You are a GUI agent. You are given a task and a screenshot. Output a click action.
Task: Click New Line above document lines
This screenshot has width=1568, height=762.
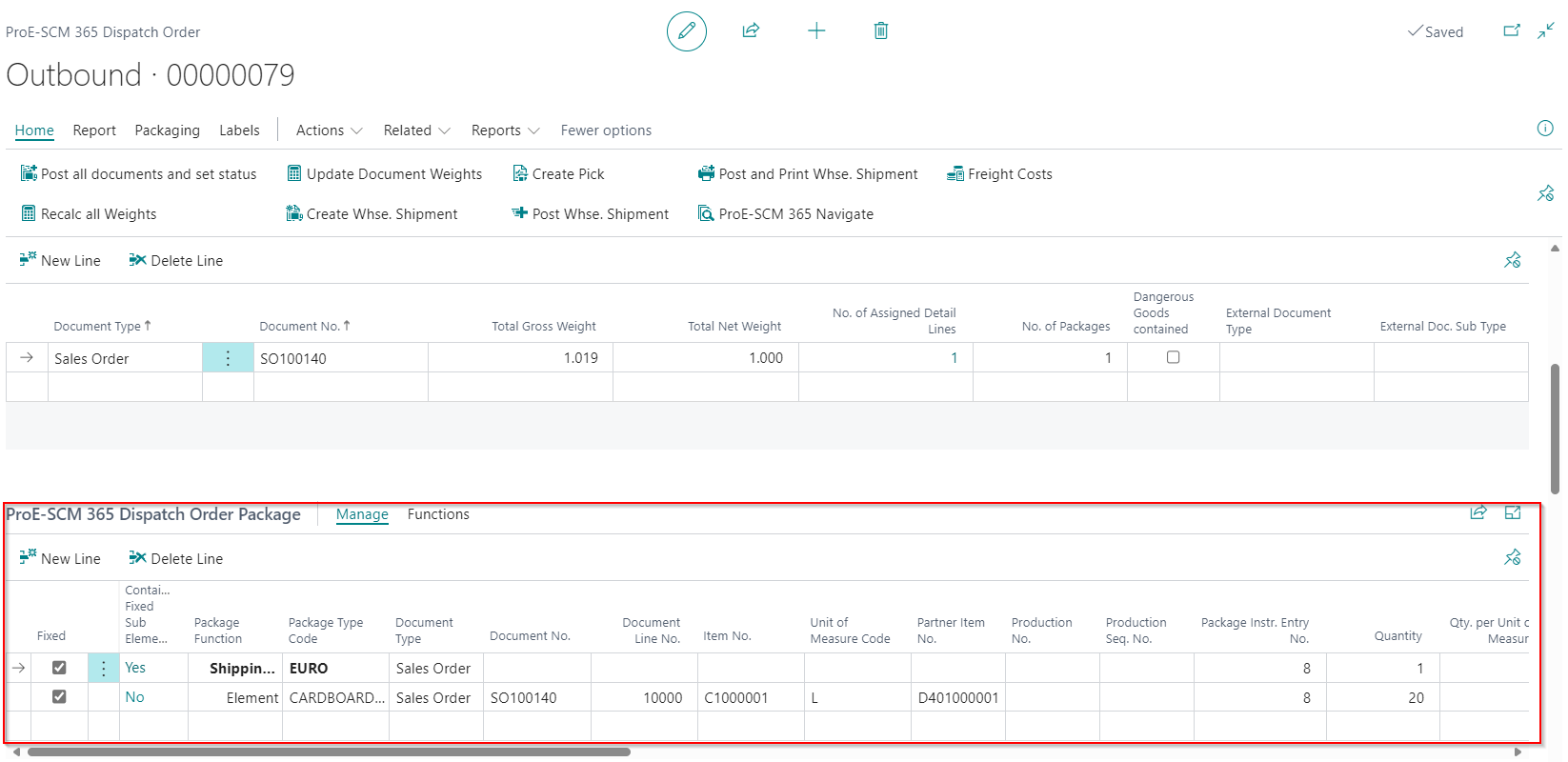[60, 261]
